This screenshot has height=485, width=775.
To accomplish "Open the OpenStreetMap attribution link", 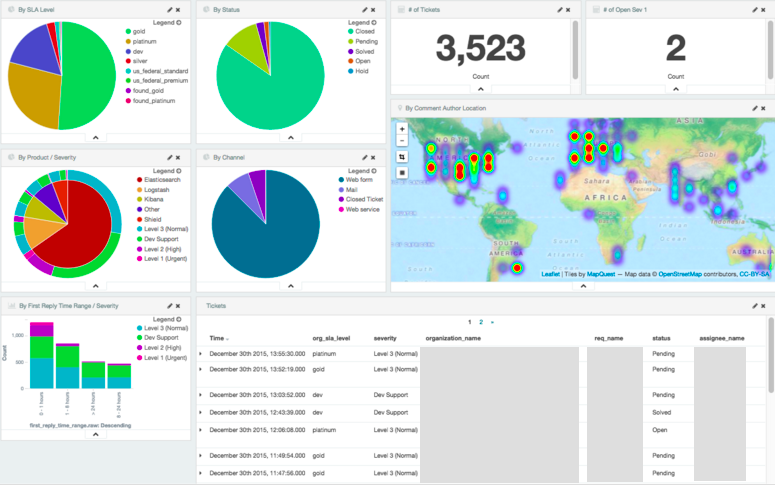I will (x=680, y=274).
